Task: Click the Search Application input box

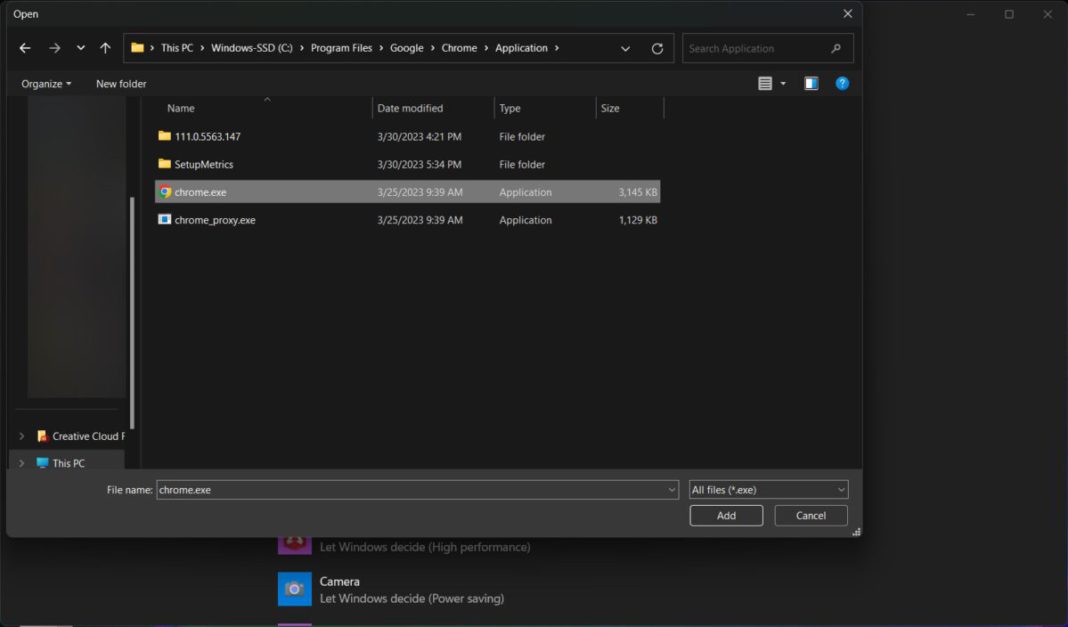Action: [755, 48]
